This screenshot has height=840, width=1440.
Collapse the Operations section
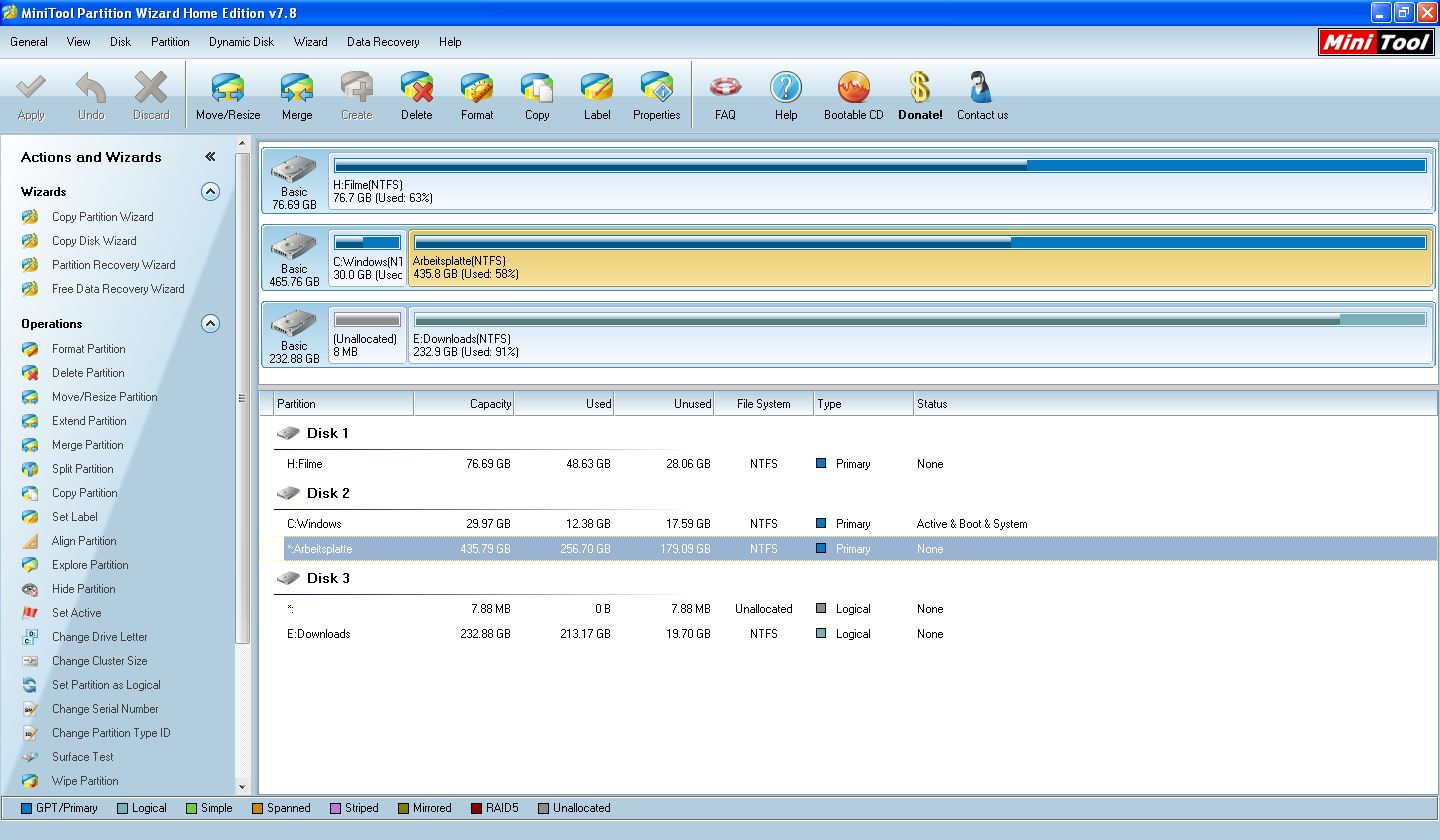pyautogui.click(x=210, y=323)
